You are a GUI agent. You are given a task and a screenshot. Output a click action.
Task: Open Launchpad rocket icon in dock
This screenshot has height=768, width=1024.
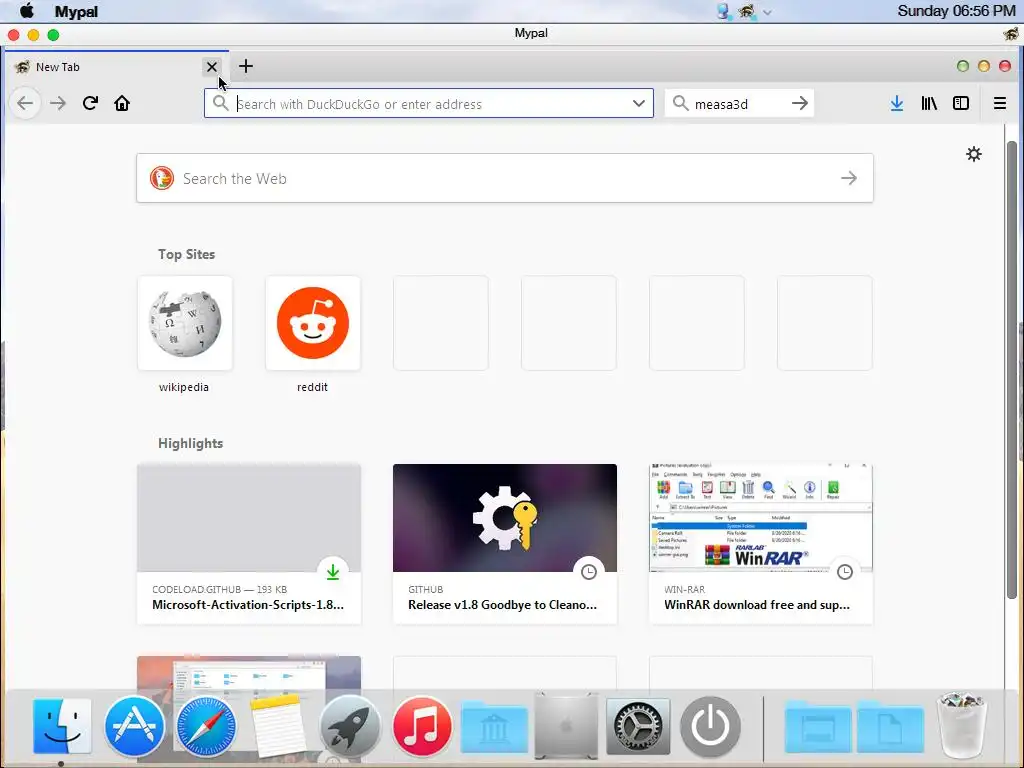point(350,726)
